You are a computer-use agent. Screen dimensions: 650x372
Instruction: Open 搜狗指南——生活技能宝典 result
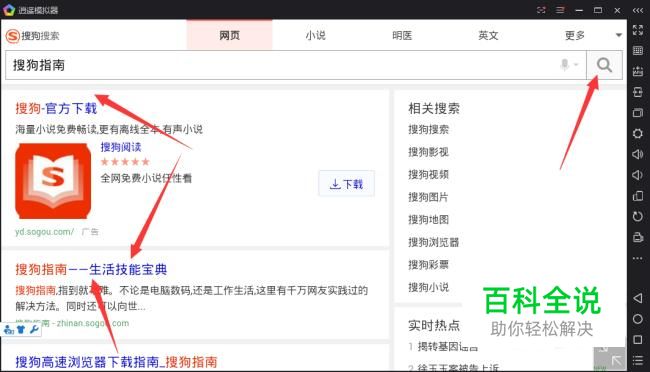point(91,270)
